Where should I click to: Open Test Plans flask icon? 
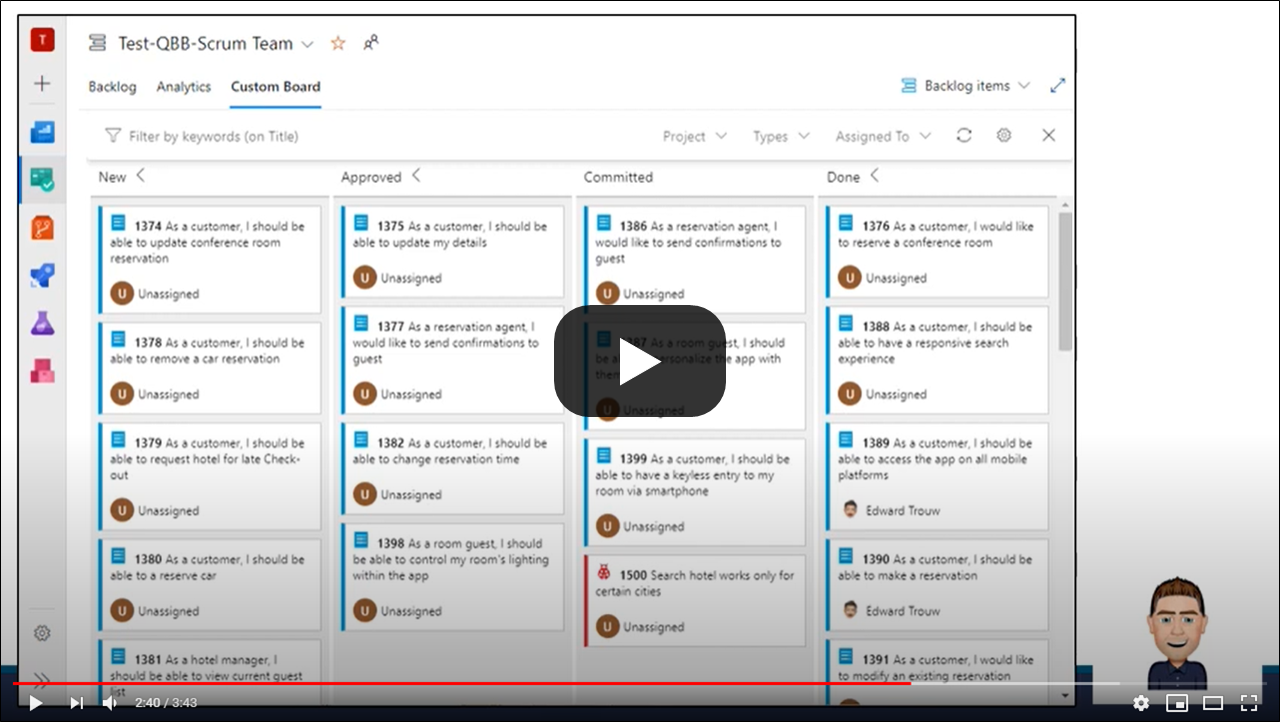coord(42,323)
